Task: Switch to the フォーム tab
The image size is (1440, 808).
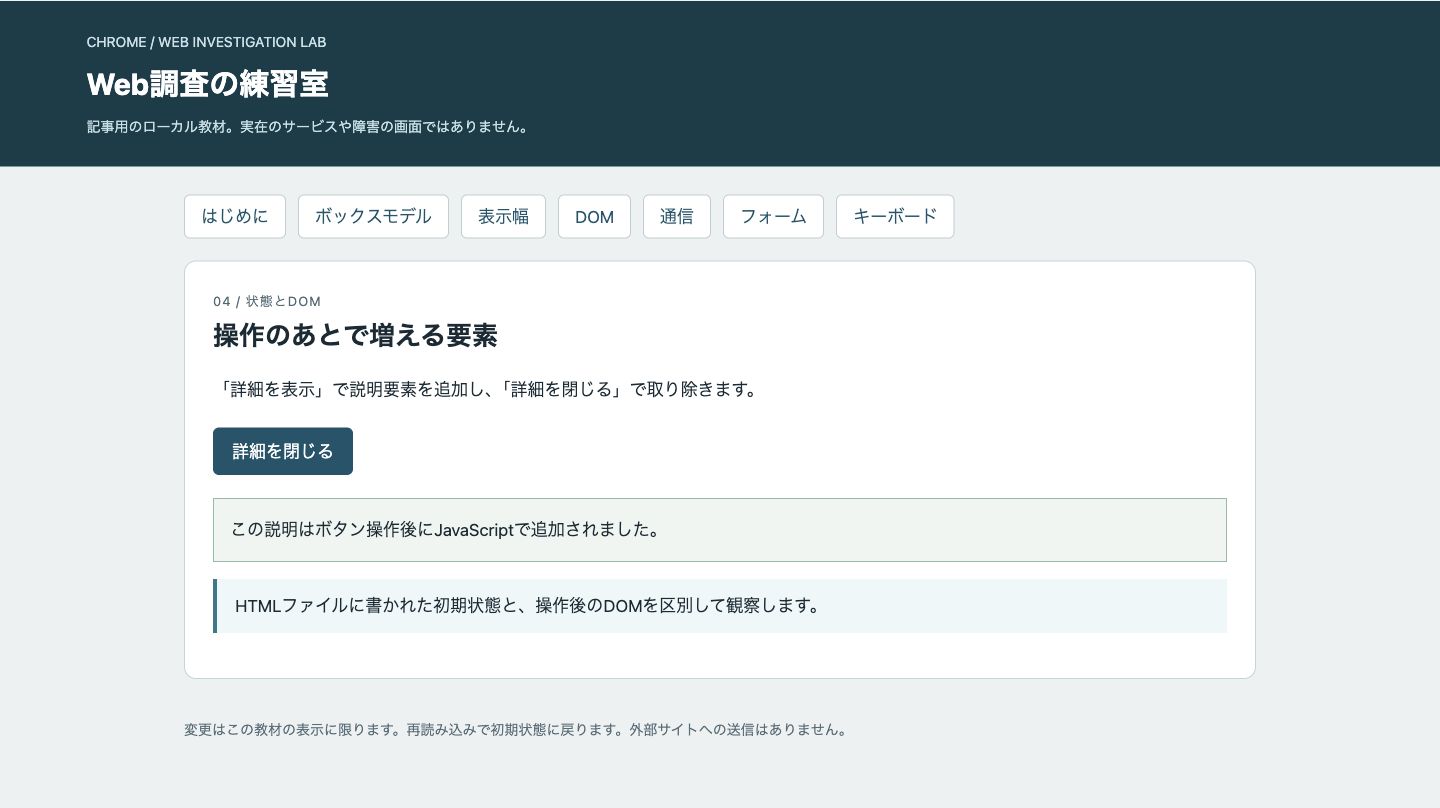Action: pos(773,216)
